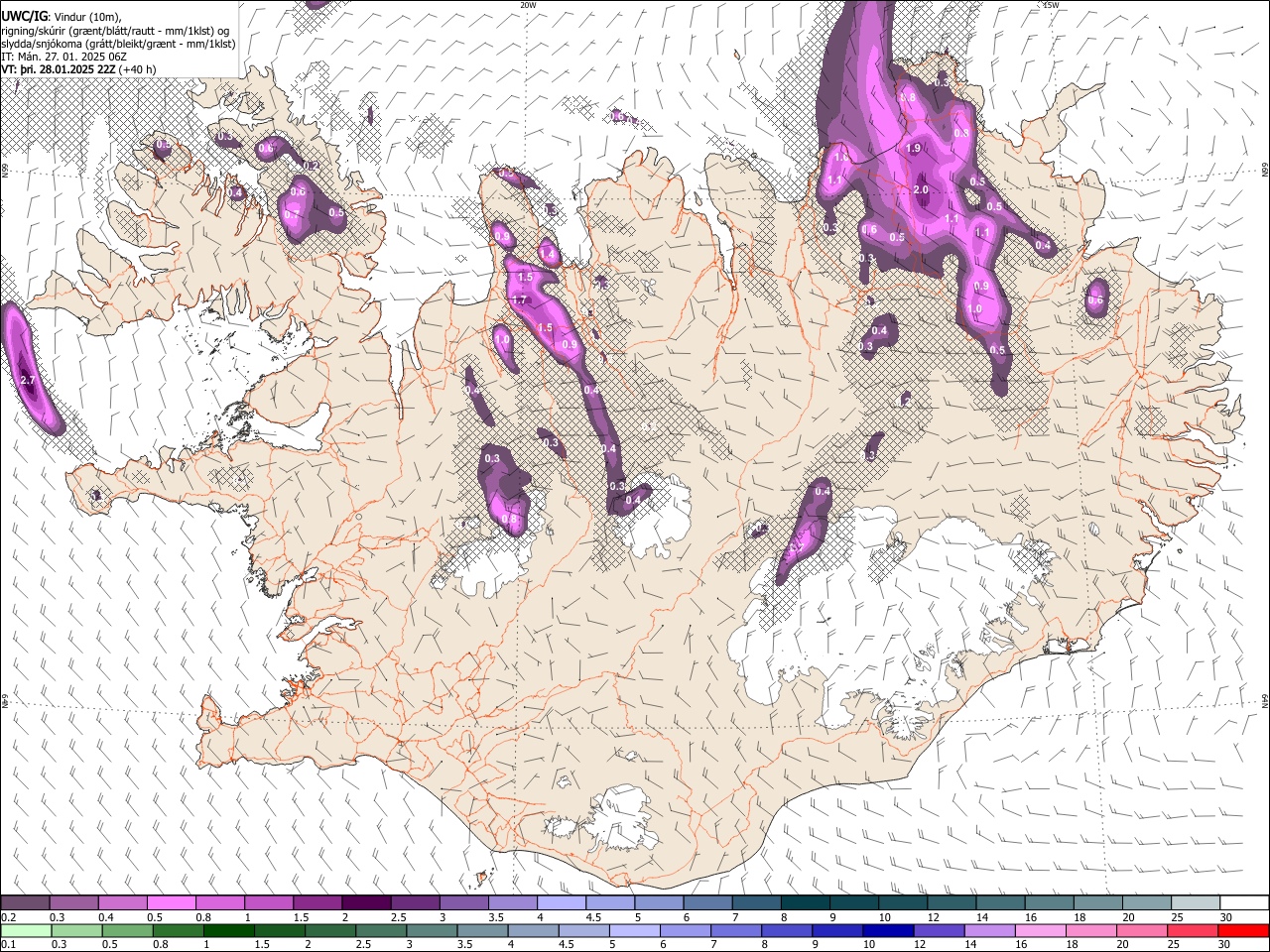Click the dark mauve 0.2–0.3 snow legend swatch

26,903
